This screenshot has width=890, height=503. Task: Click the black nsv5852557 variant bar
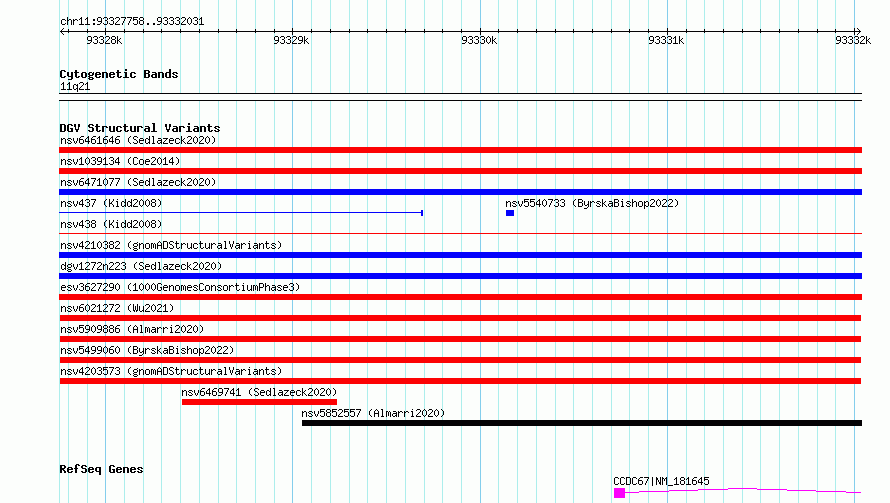(x=582, y=423)
